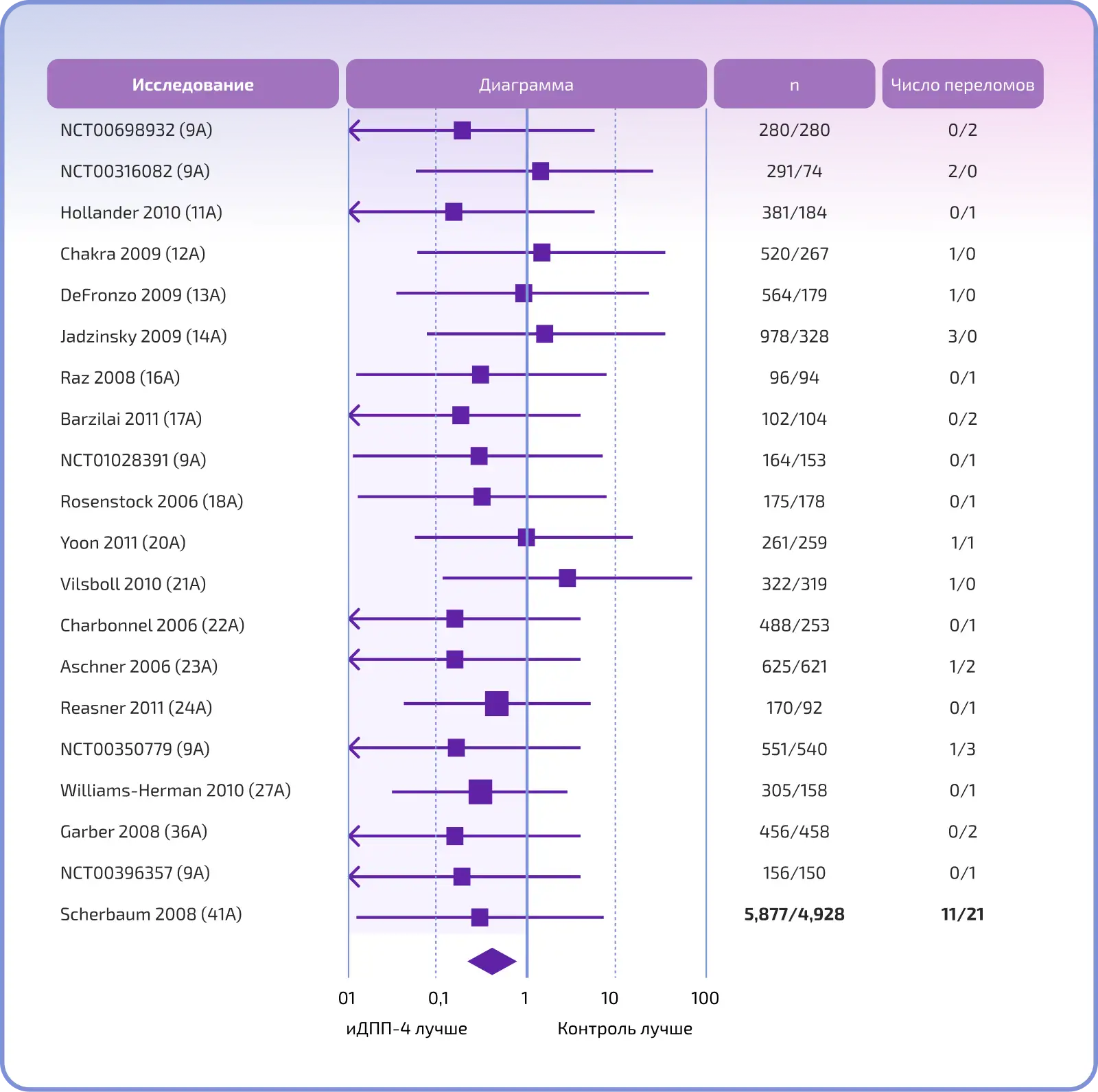Select the study label Scherbaum 2008 (41A)
The width and height of the screenshot is (1098, 1092).
tap(151, 914)
